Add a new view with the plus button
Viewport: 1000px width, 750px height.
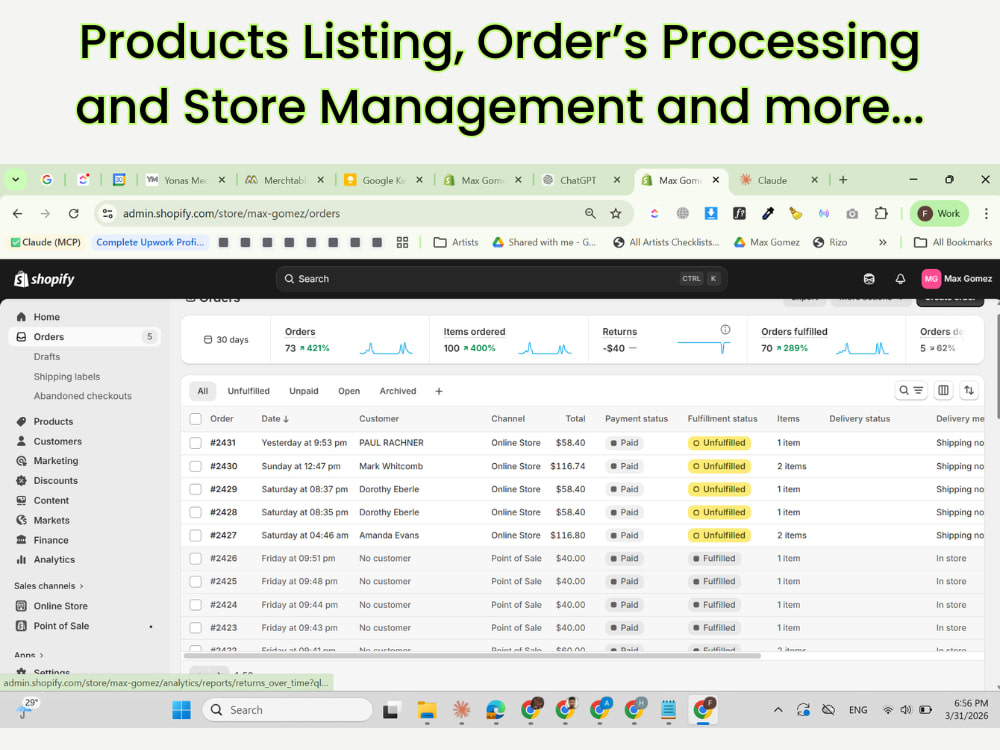(x=439, y=391)
